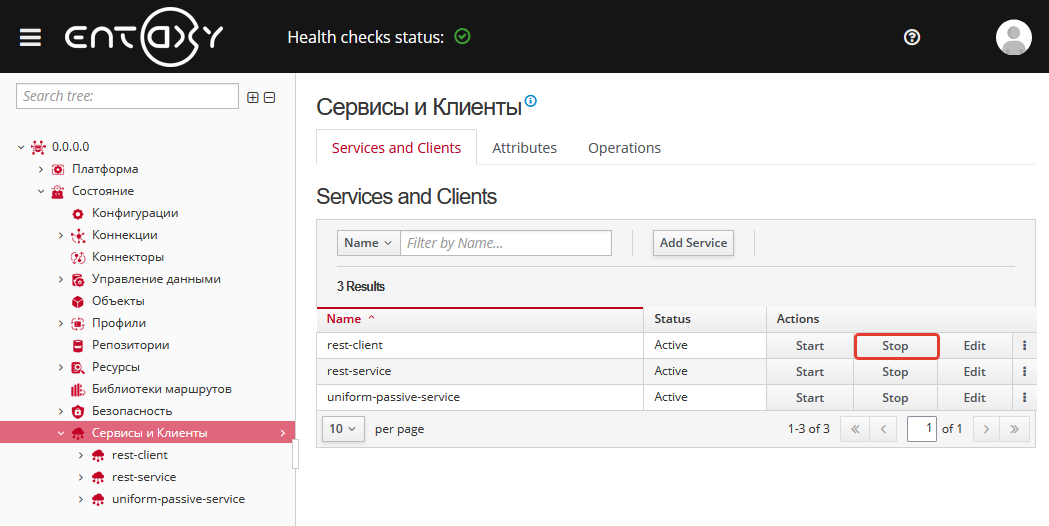Open the user profile avatar
The width and height of the screenshot is (1049, 526).
pos(1013,37)
